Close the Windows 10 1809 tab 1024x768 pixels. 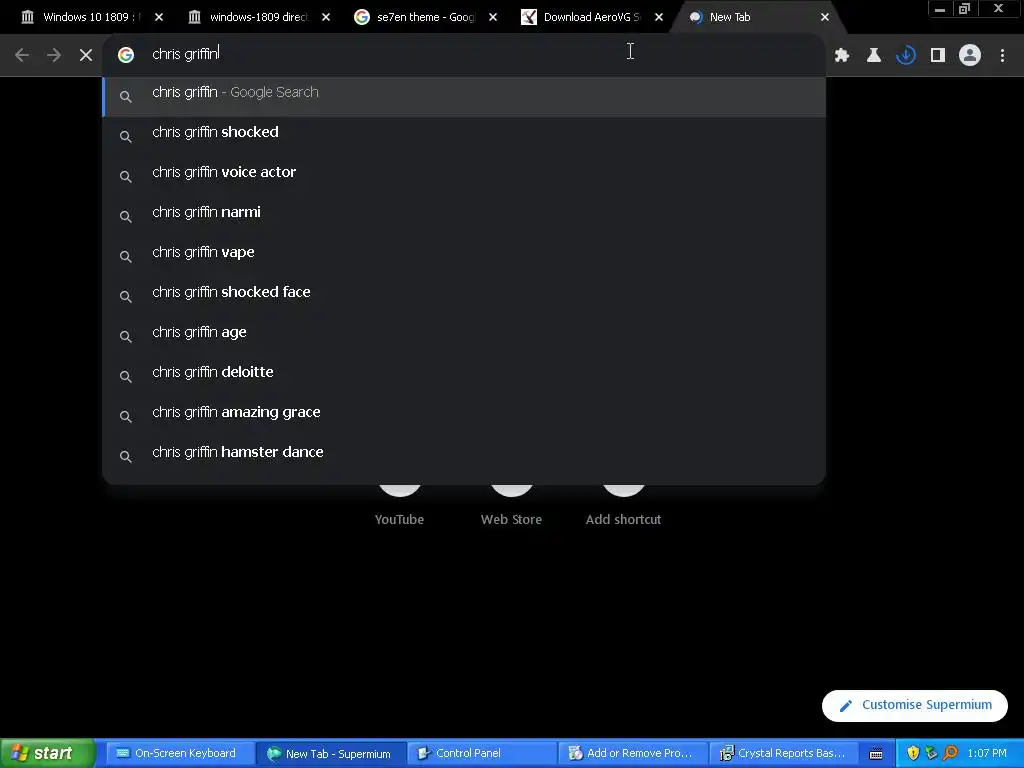click(159, 17)
